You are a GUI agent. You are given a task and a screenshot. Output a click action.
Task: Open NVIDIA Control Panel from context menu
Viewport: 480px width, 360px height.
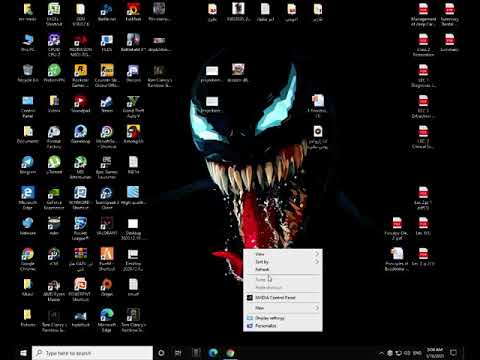click(x=283, y=298)
